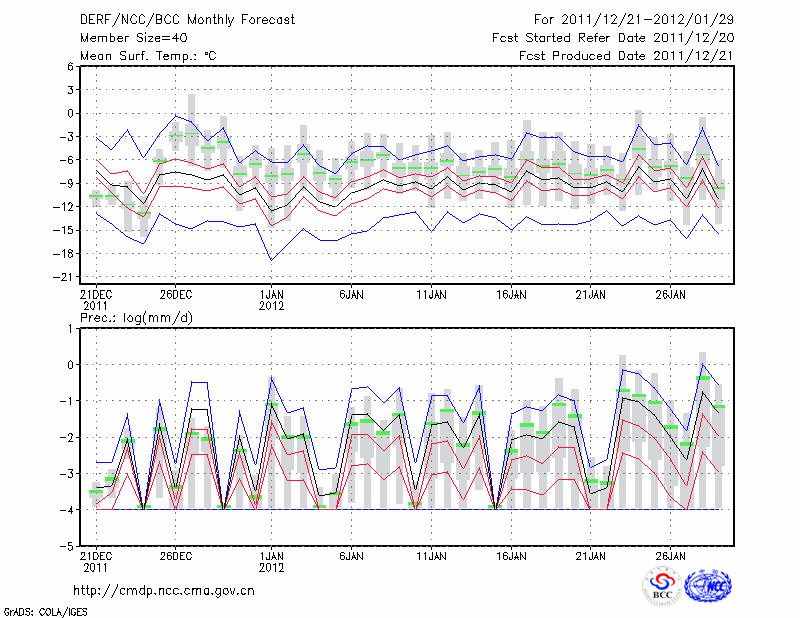
Task: Click 26DEC on the temperature chart axis
Action: pos(175,295)
